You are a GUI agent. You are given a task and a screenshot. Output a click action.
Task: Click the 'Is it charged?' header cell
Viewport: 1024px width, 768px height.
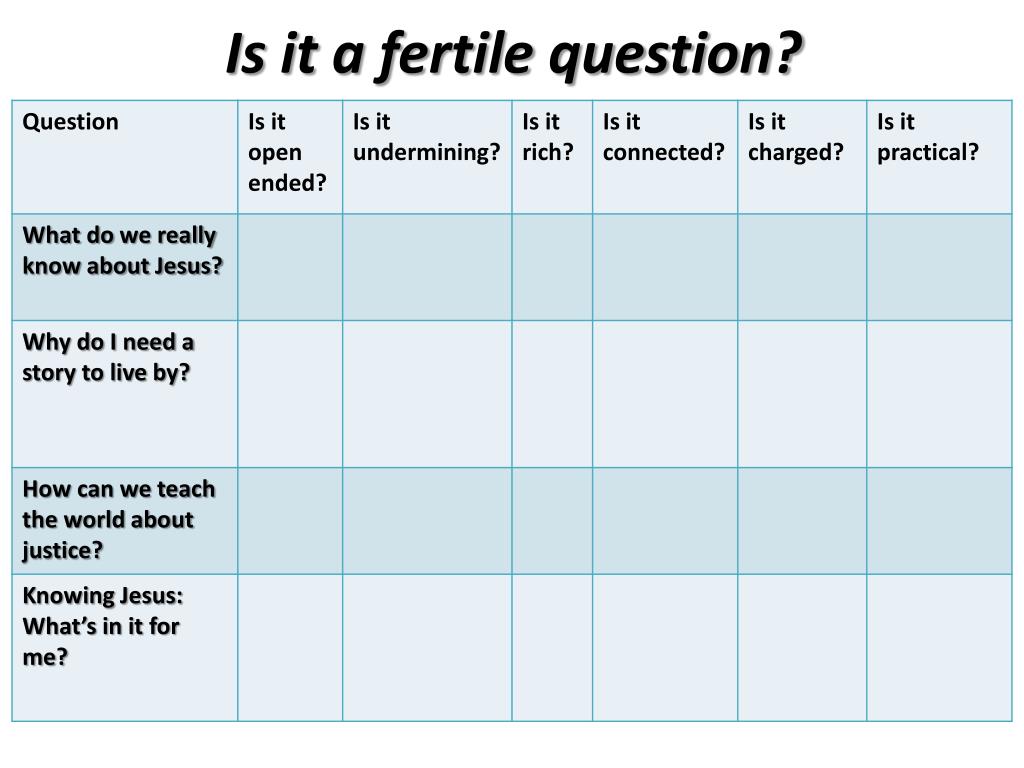point(802,157)
